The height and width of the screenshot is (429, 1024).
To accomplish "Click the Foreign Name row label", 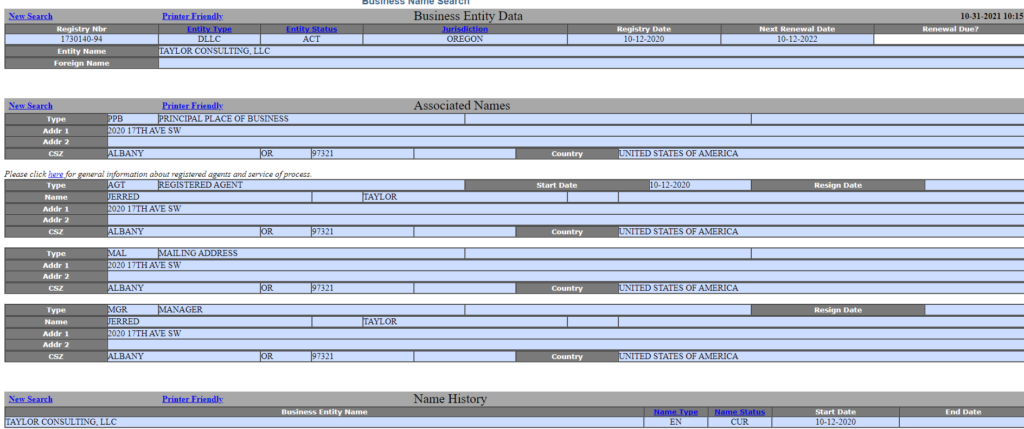I will pos(82,63).
